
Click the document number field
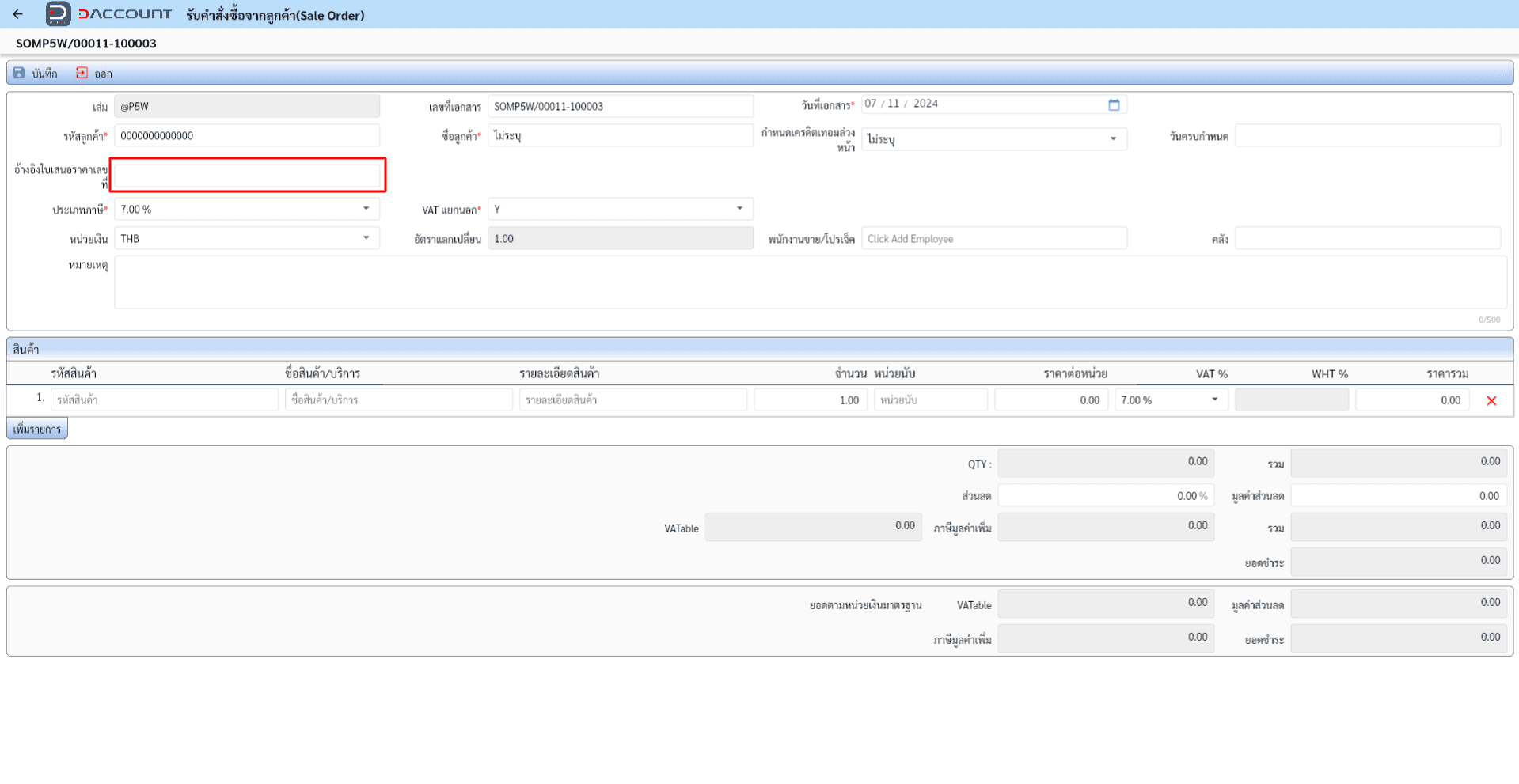click(621, 107)
